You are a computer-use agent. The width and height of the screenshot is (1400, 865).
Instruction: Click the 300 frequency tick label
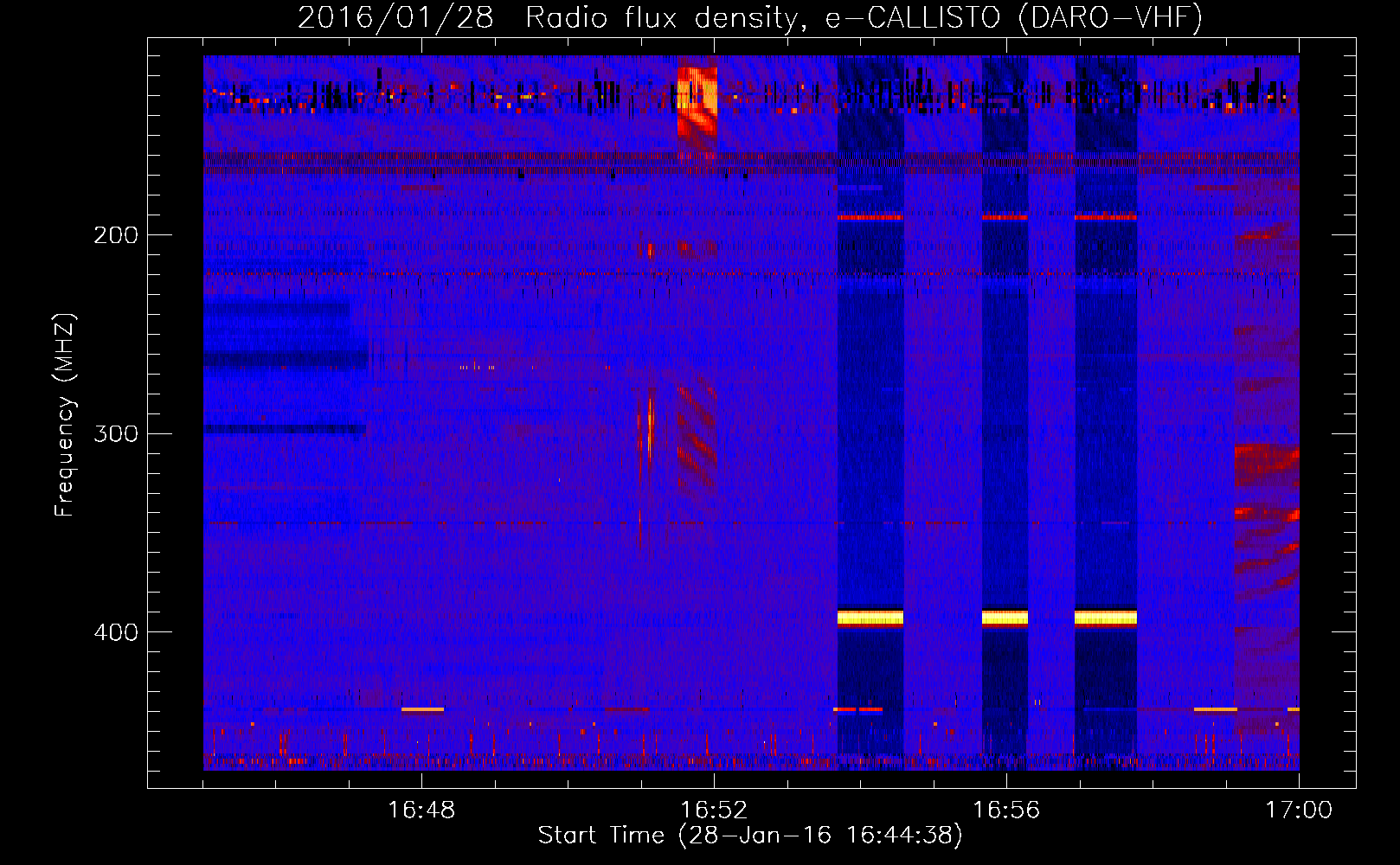[x=116, y=433]
